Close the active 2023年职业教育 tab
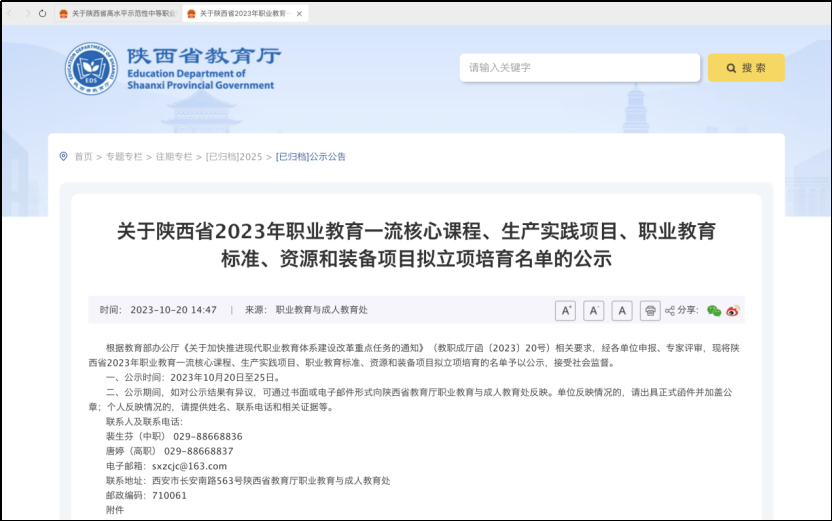This screenshot has width=832, height=521. pos(299,14)
